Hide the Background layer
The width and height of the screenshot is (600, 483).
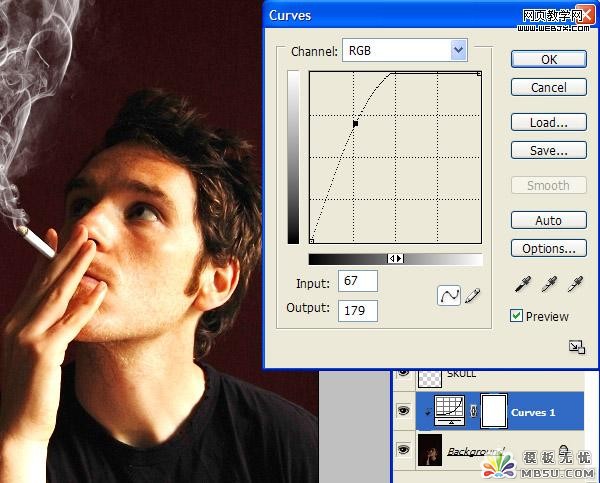pos(403,449)
